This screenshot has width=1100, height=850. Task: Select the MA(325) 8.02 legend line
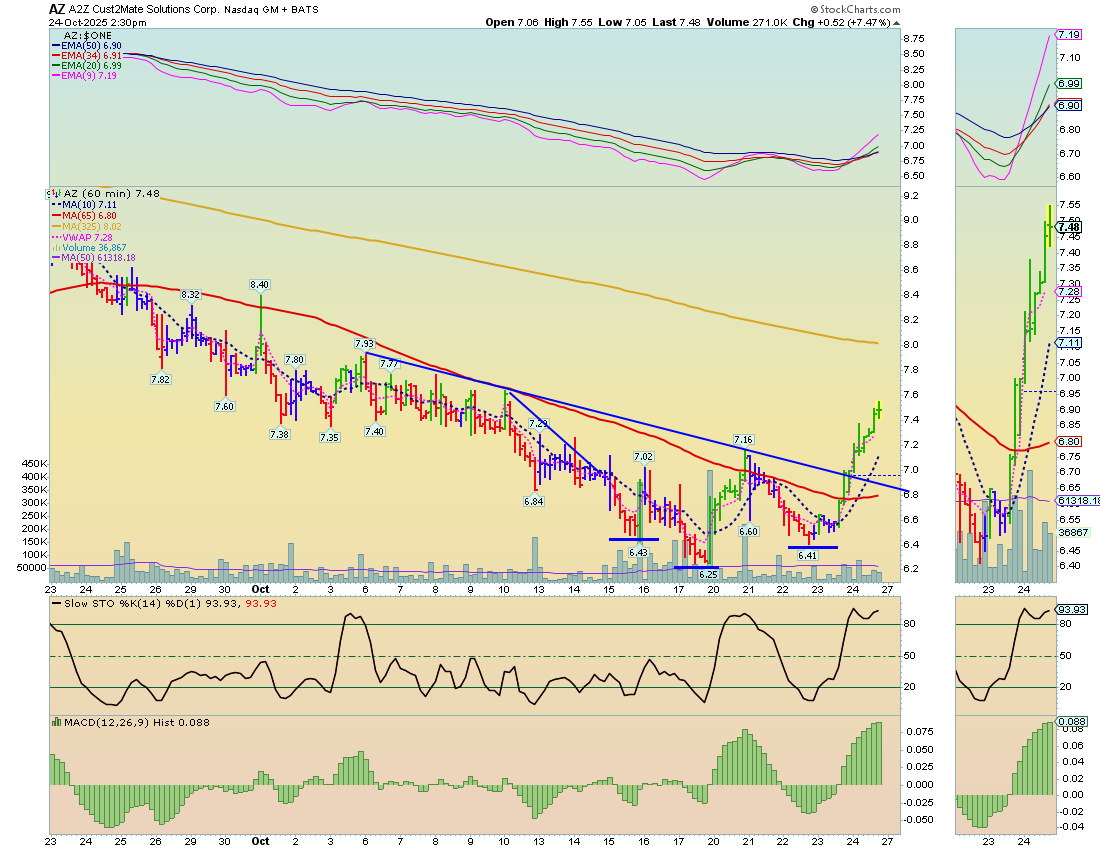[92, 226]
